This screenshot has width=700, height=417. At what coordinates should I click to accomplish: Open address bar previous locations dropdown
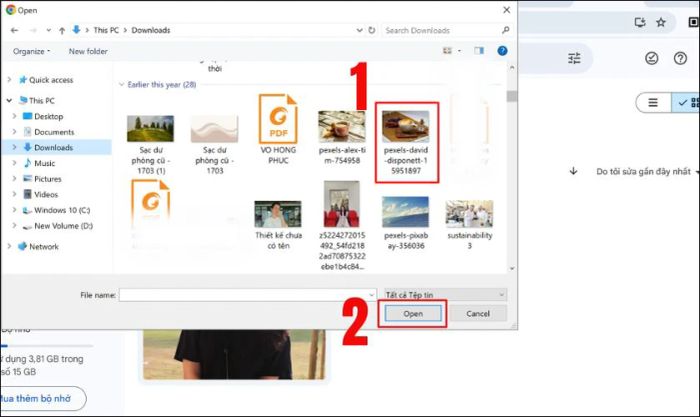[x=359, y=30]
